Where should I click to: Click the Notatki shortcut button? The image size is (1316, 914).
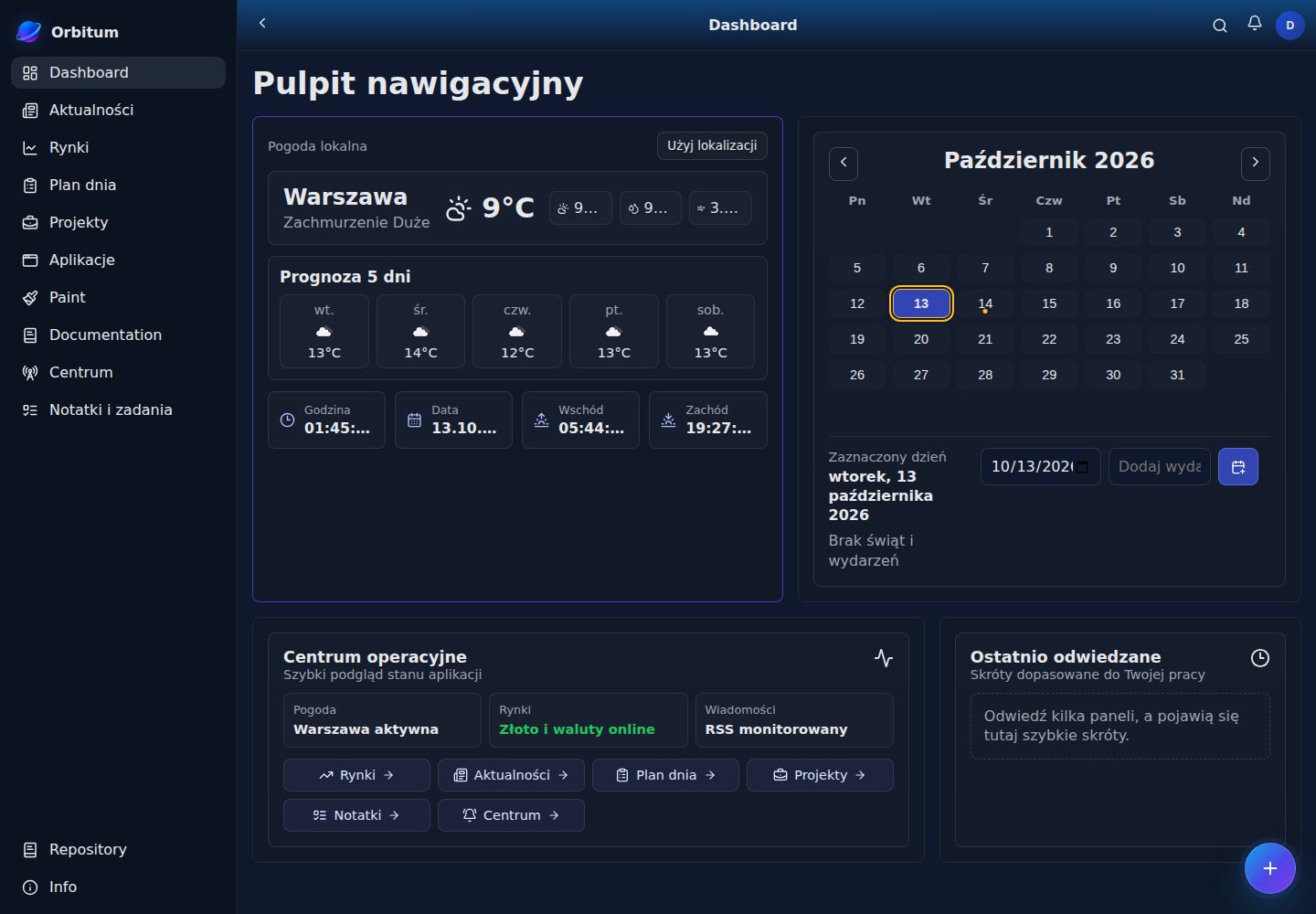pyautogui.click(x=356, y=815)
